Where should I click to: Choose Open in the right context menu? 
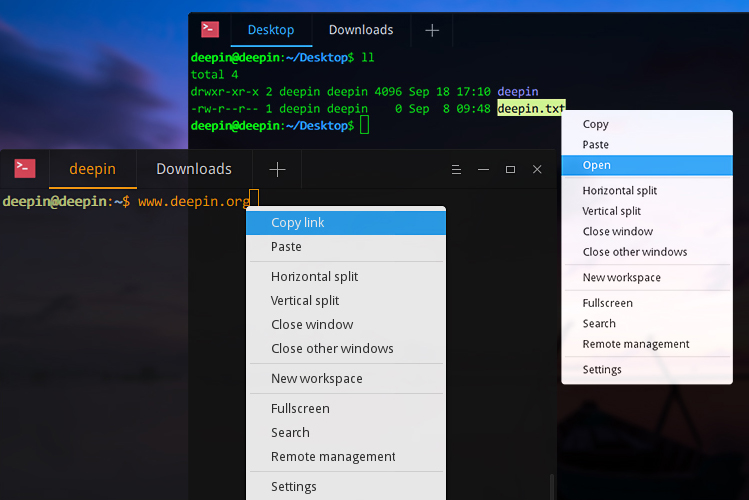[x=647, y=165]
